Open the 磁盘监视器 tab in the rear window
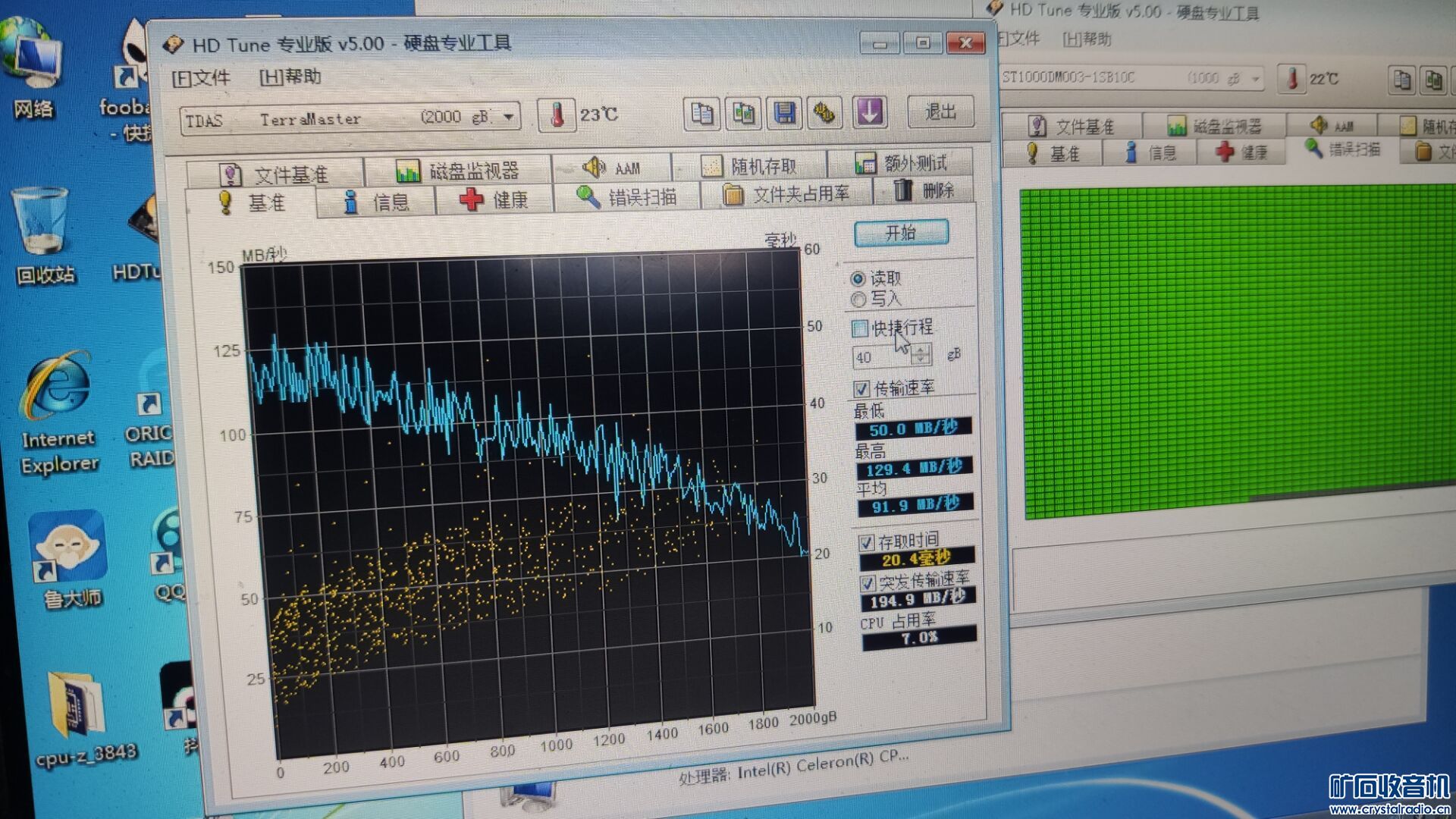Image resolution: width=1456 pixels, height=819 pixels. point(1213,125)
